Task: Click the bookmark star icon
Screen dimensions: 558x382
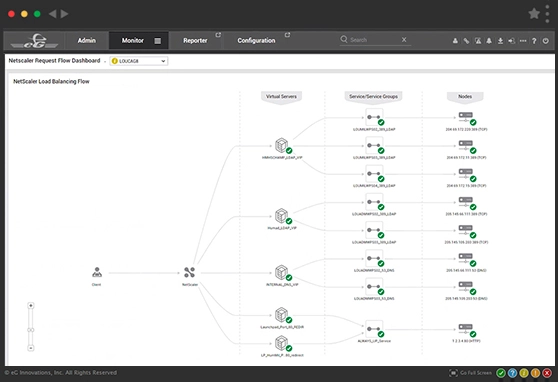Action: point(534,14)
